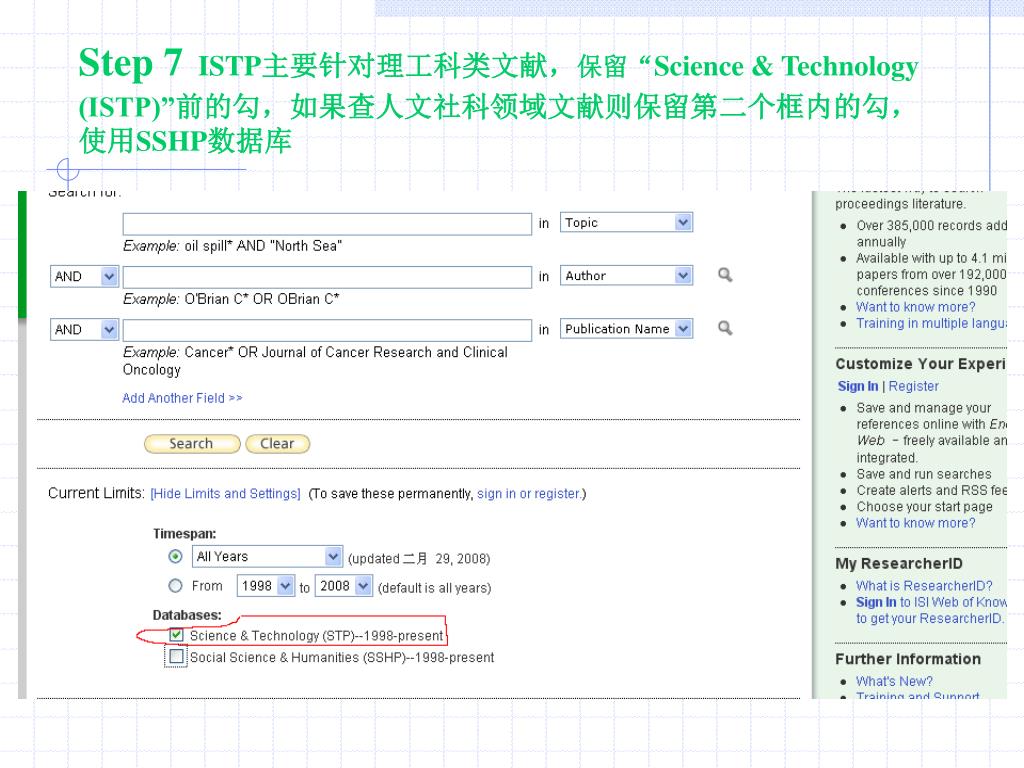Click Add Another Field link

pos(182,398)
